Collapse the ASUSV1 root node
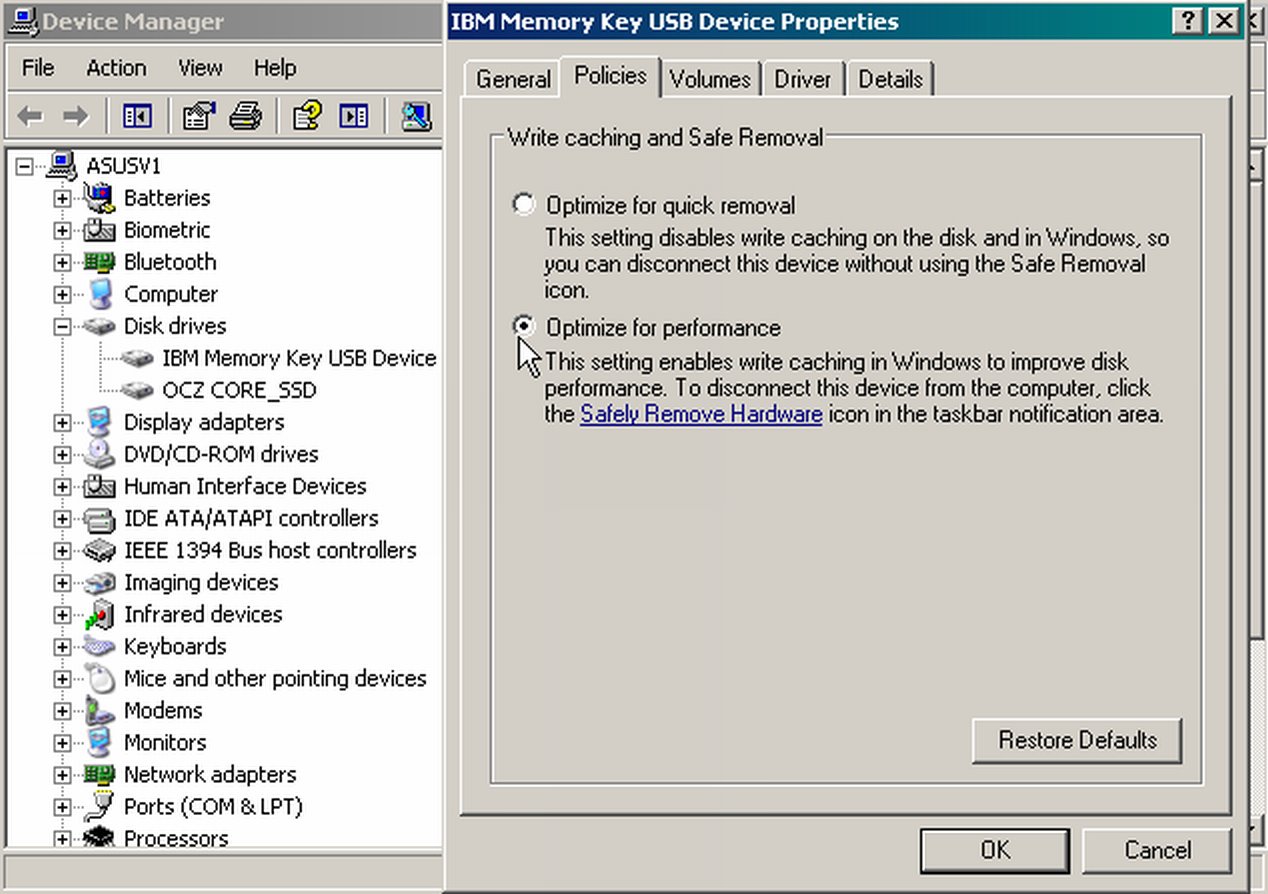 [24, 166]
